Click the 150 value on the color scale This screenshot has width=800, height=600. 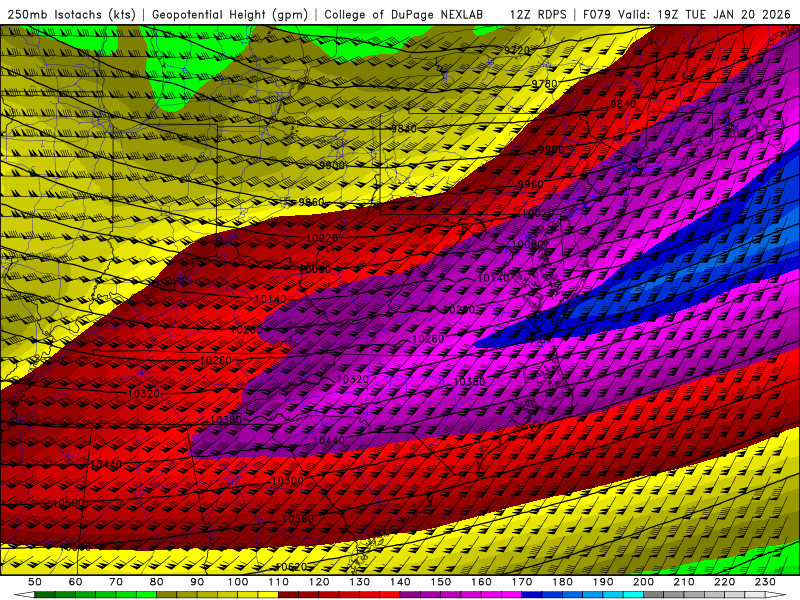(441, 582)
